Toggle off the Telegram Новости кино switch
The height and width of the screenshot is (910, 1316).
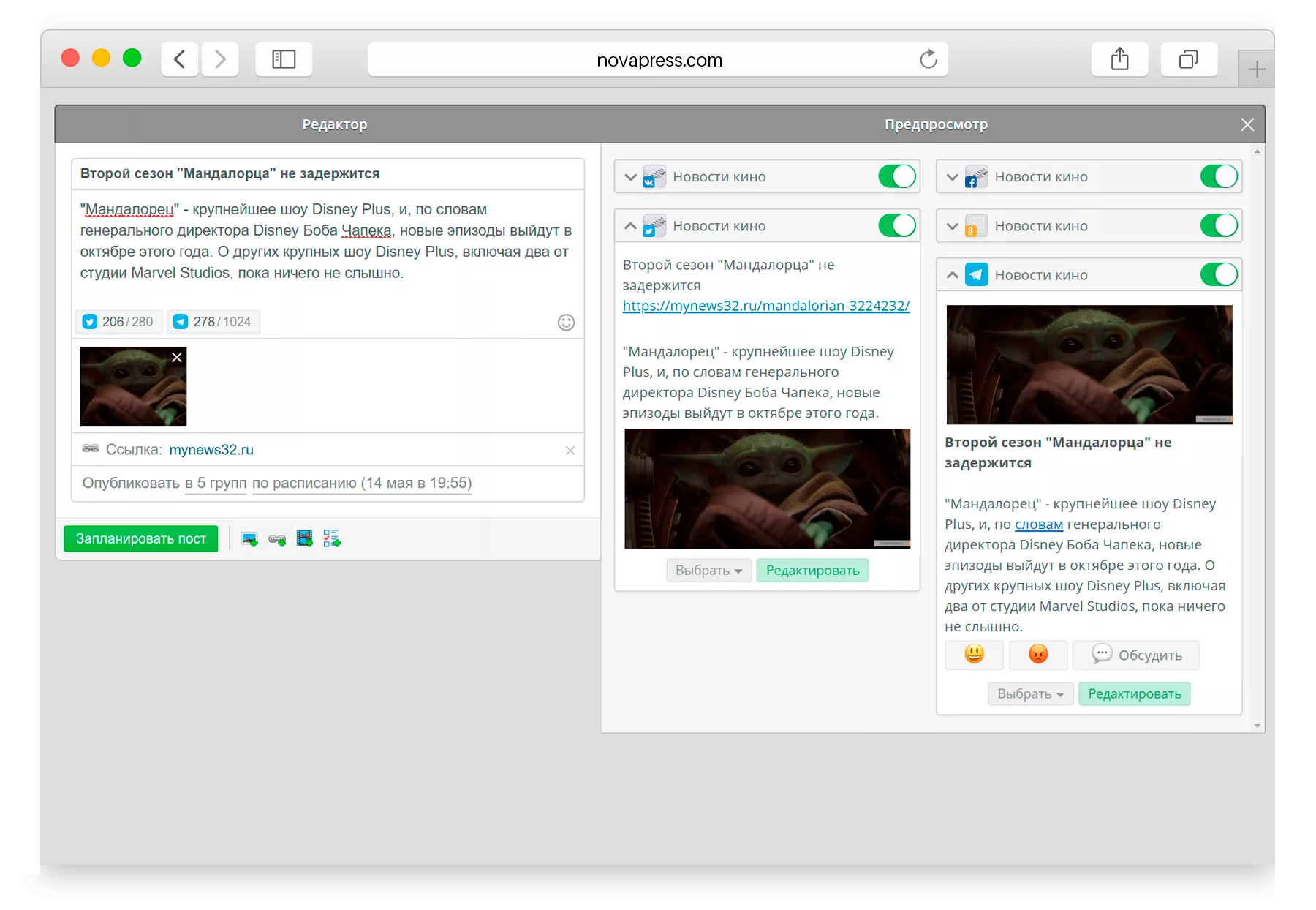(x=1219, y=275)
